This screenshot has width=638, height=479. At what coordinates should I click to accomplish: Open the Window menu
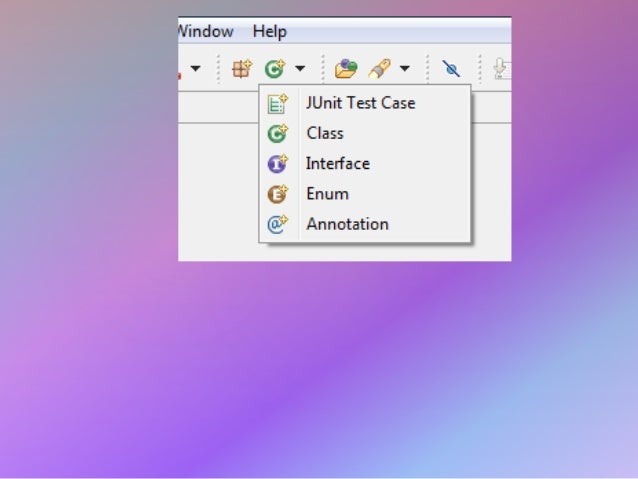click(x=205, y=31)
